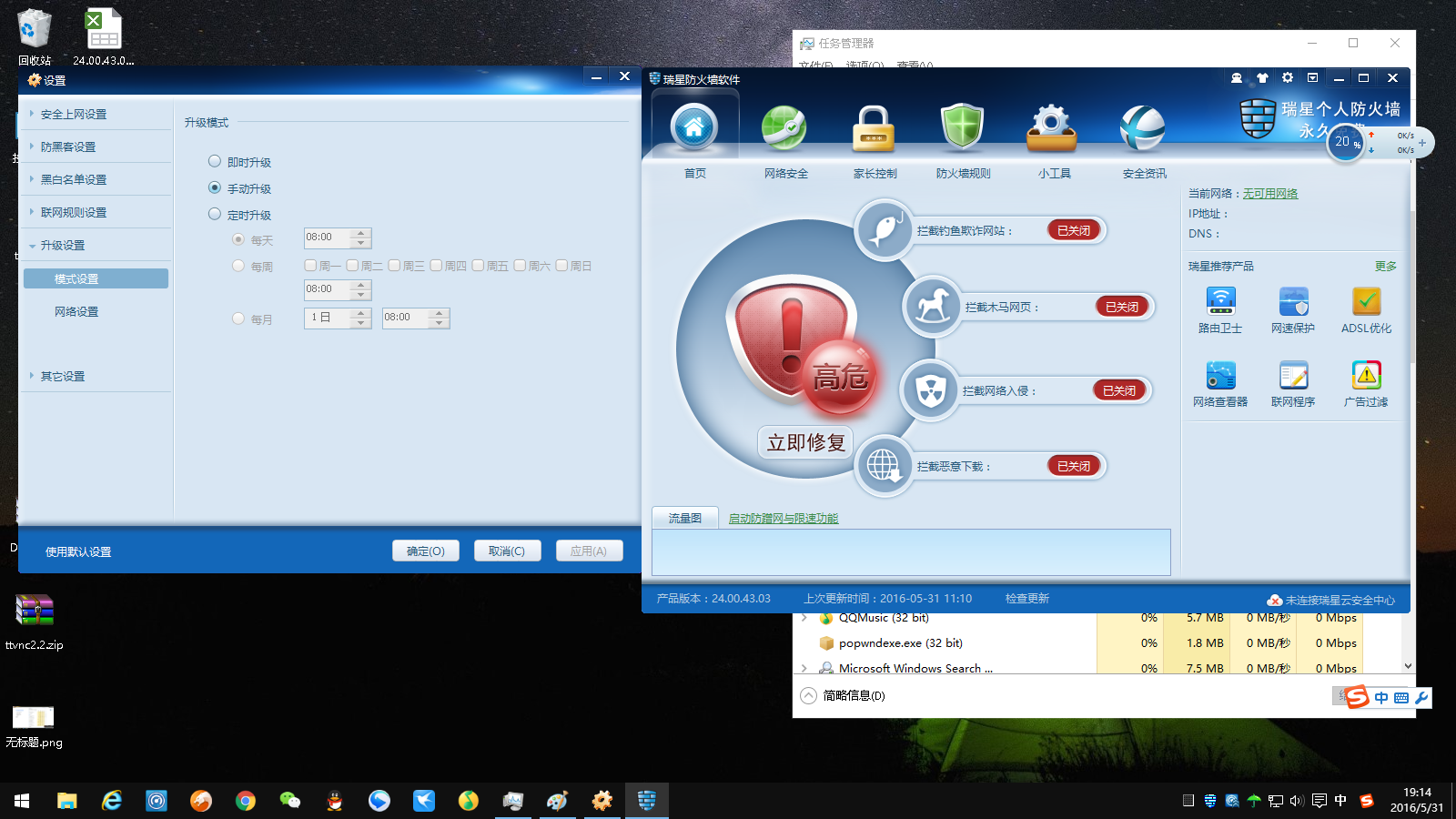Toggle the 已关闭 switch for 拦截网络入侵

tap(1119, 390)
